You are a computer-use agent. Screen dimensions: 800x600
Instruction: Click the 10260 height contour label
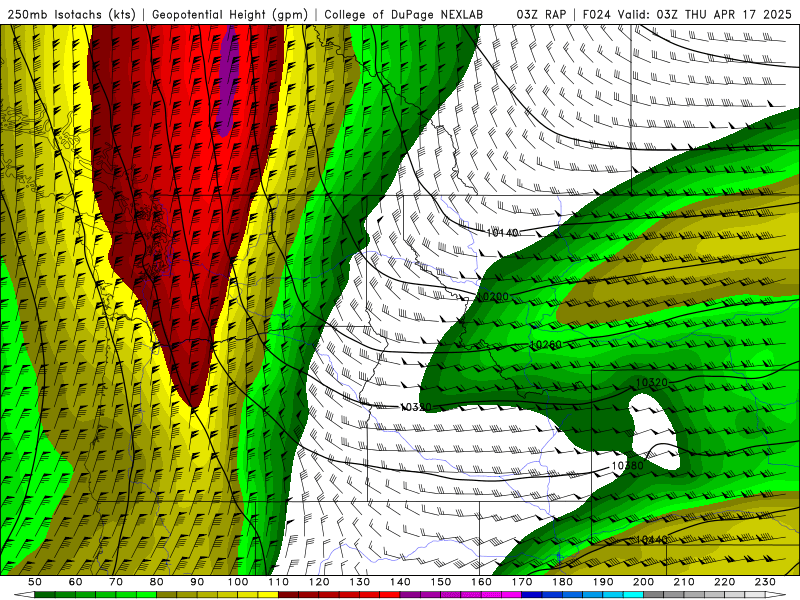point(545,345)
